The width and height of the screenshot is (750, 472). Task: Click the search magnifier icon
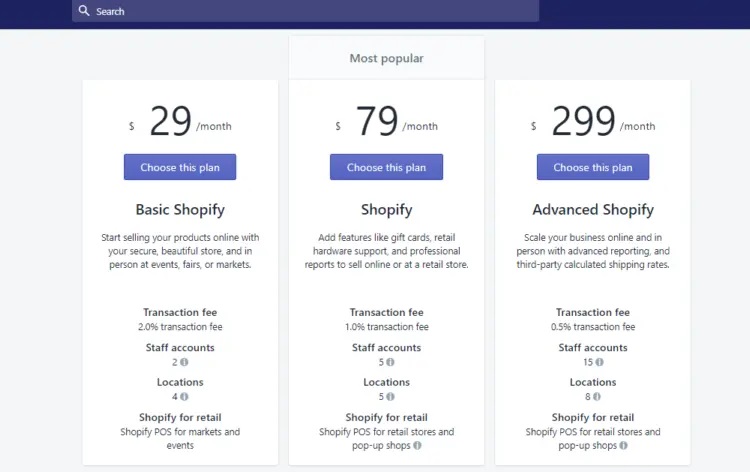point(84,11)
